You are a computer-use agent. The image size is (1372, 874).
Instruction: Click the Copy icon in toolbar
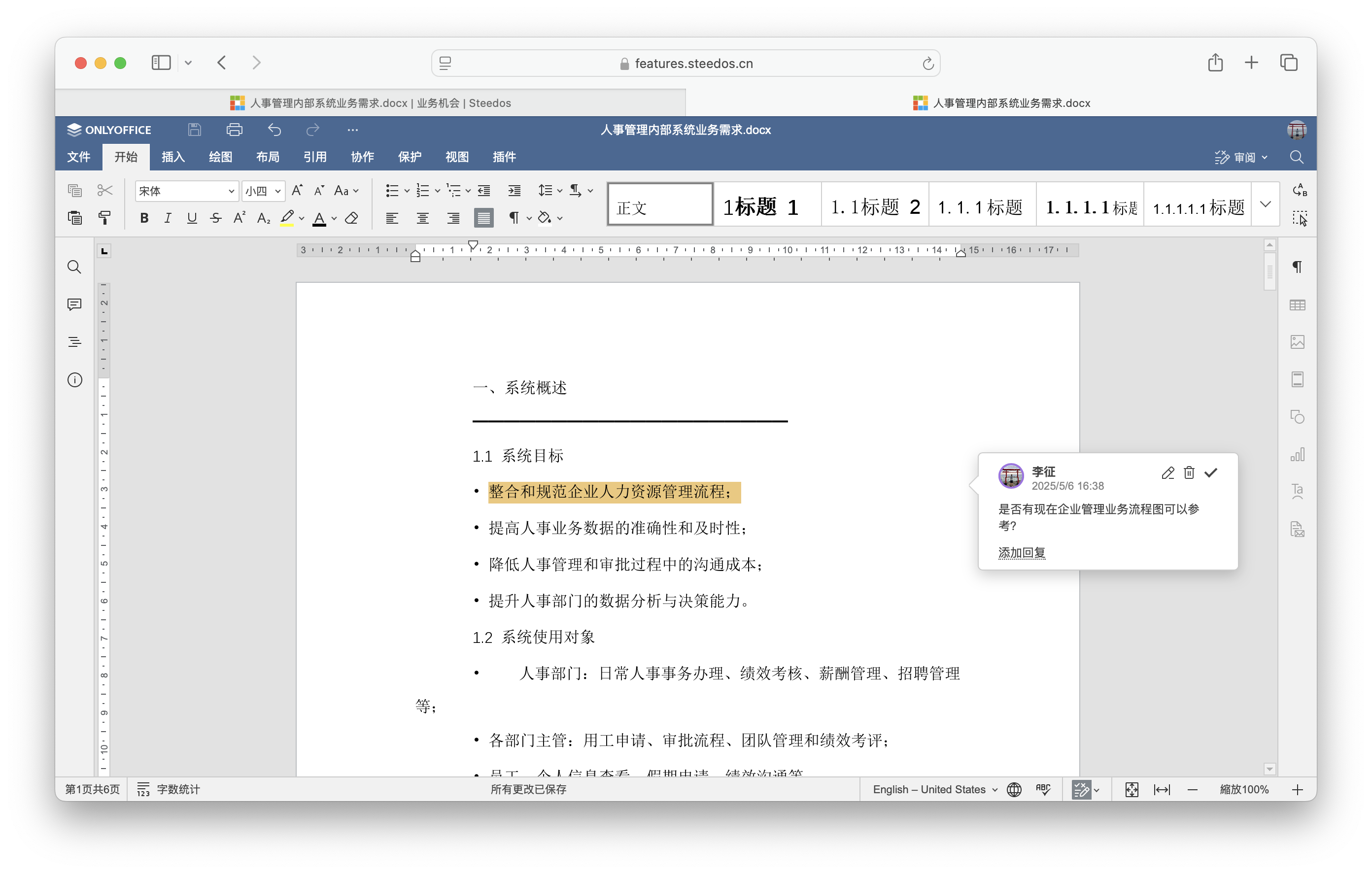point(74,190)
